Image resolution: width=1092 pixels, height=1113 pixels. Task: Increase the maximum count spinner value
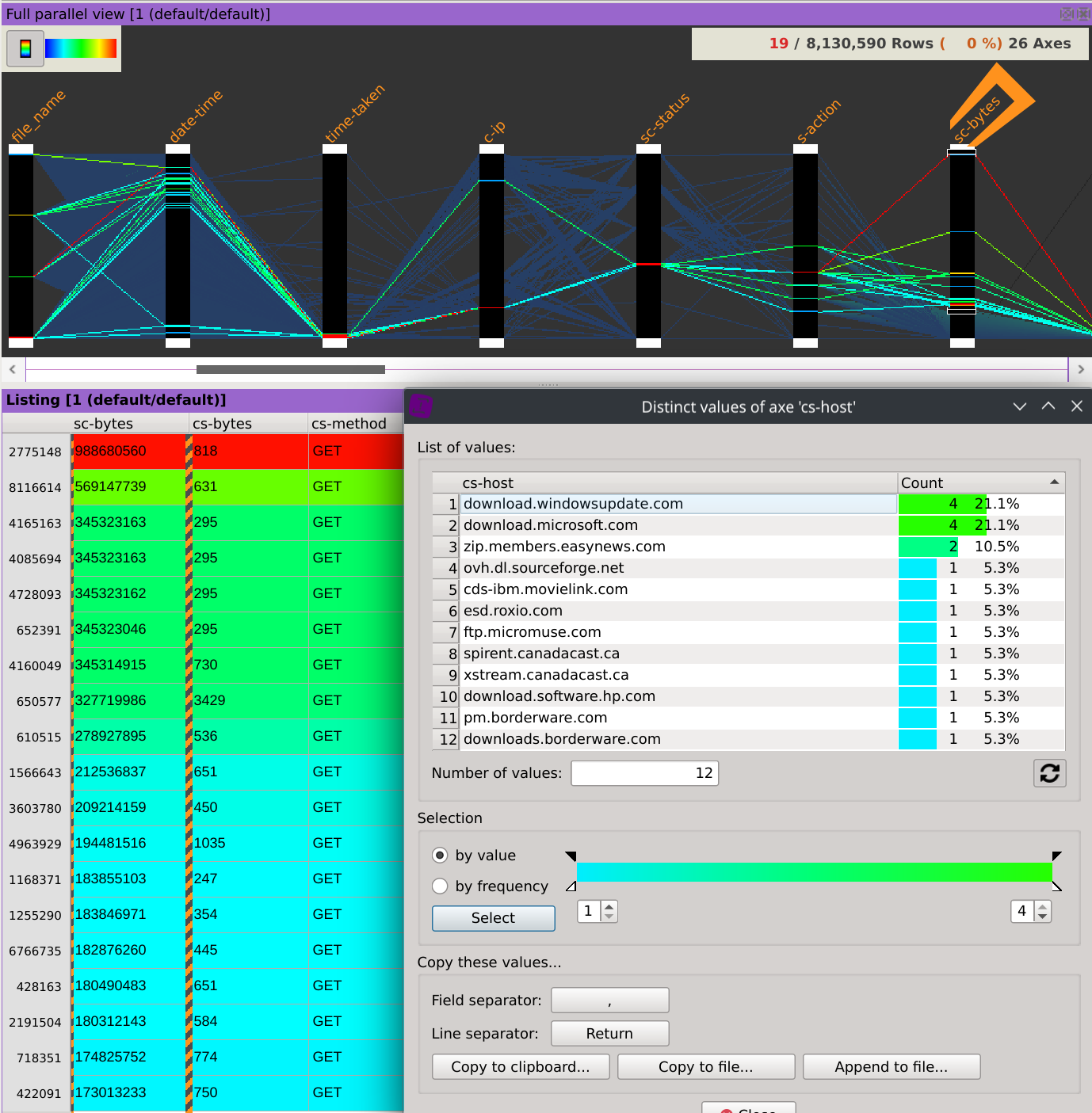coord(1043,907)
